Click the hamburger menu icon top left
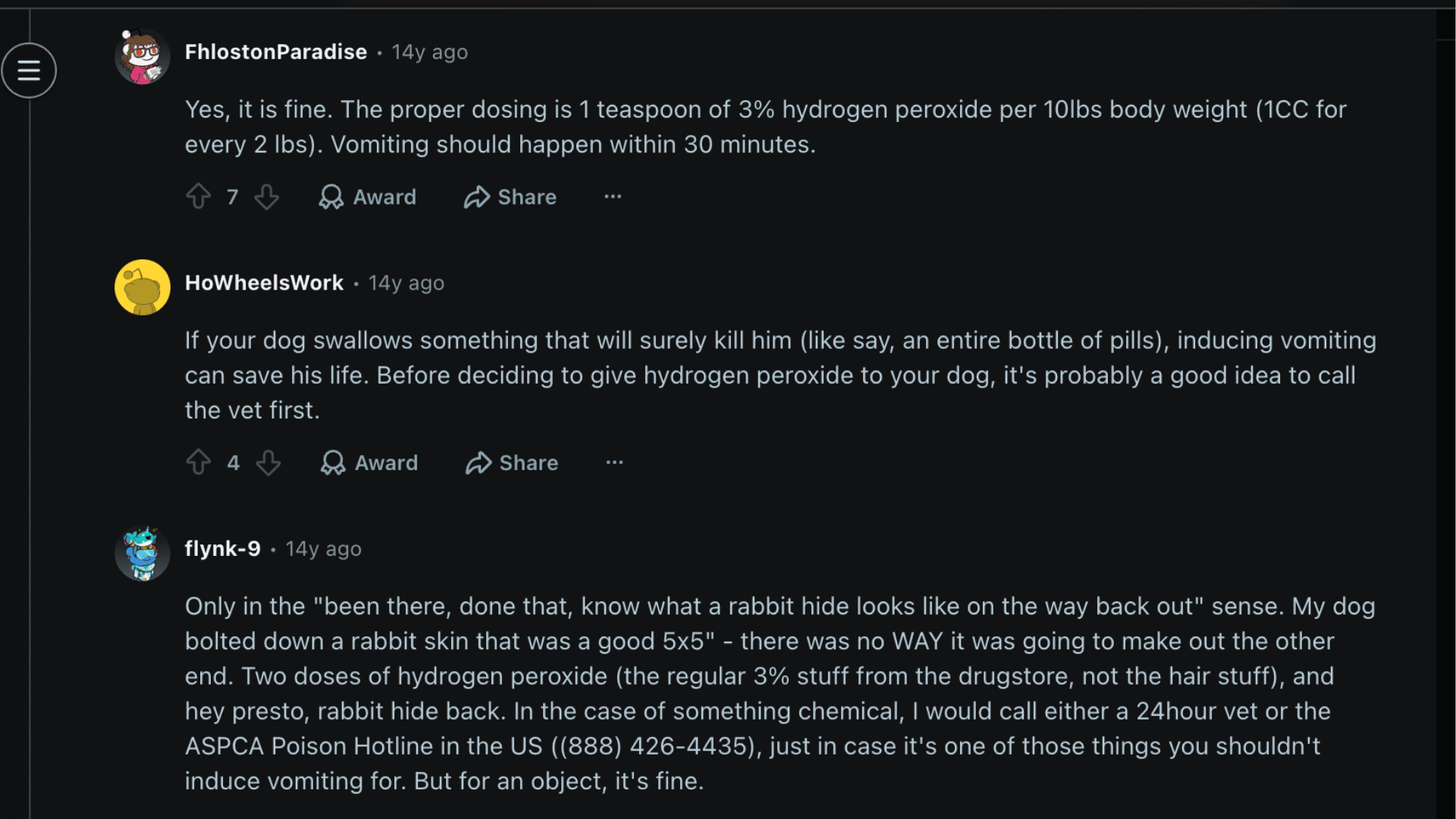This screenshot has height=819, width=1456. pyautogui.click(x=29, y=70)
